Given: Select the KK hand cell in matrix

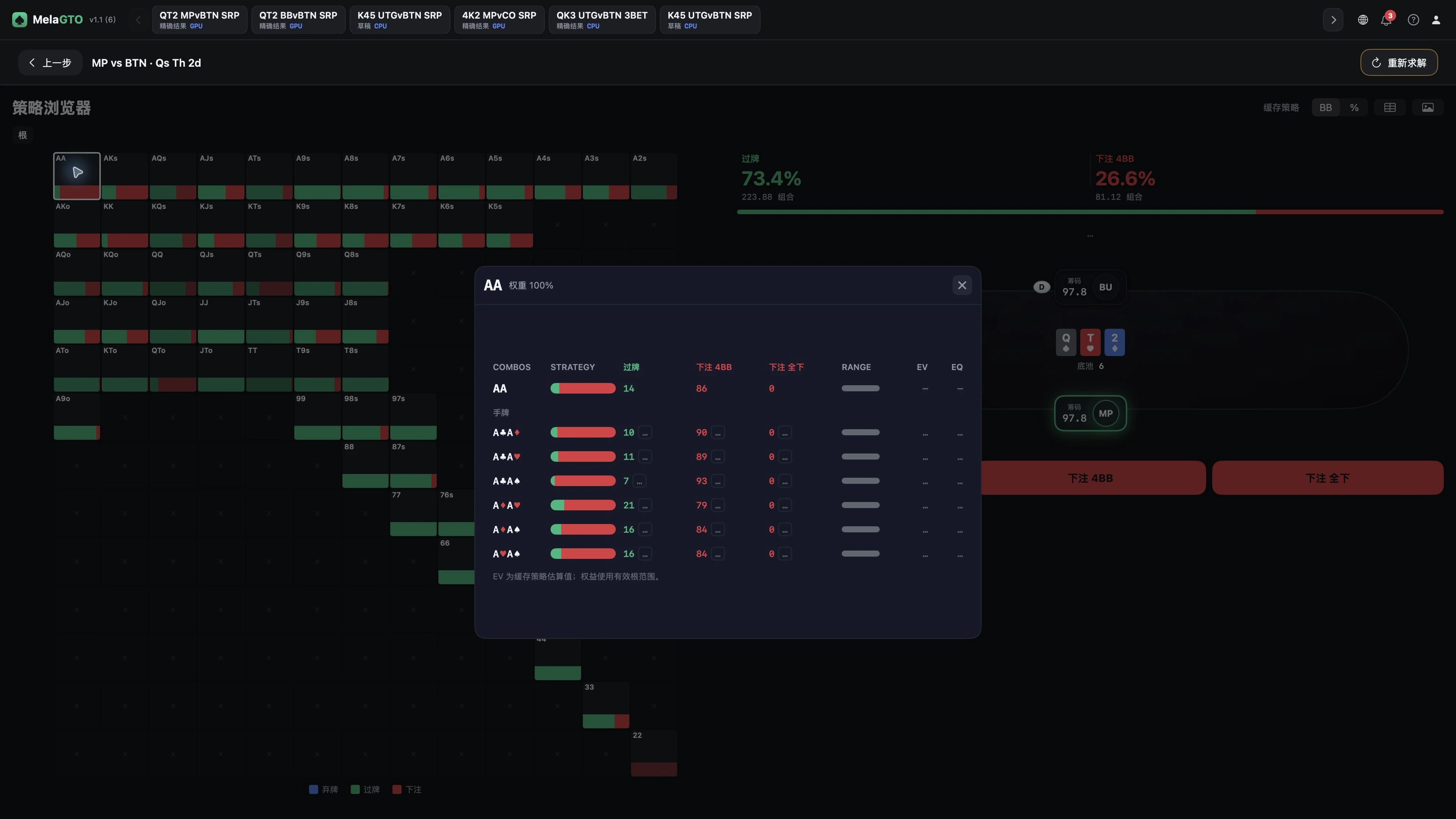Looking at the screenshot, I should click(x=124, y=224).
